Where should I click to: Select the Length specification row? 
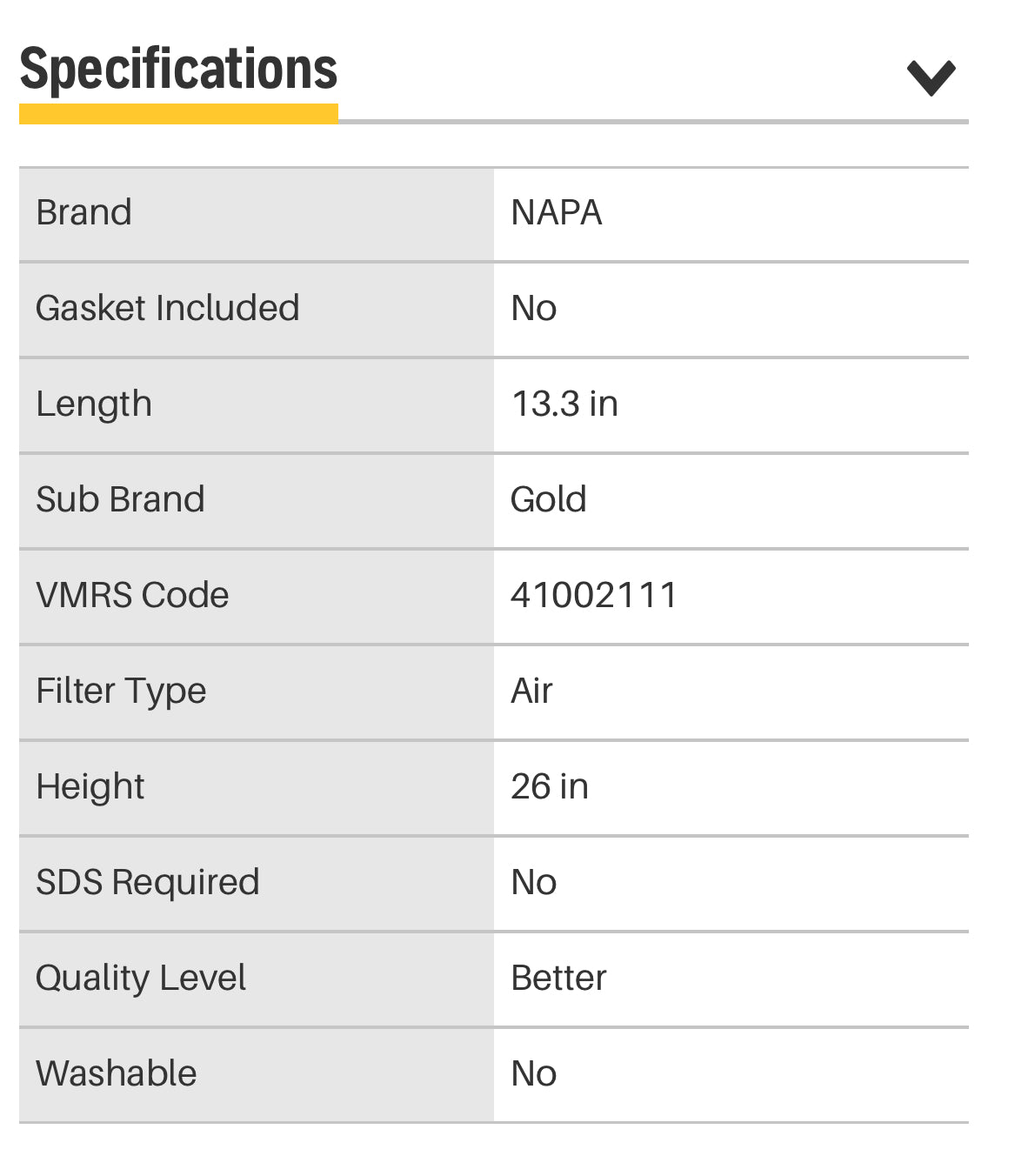tap(93, 404)
